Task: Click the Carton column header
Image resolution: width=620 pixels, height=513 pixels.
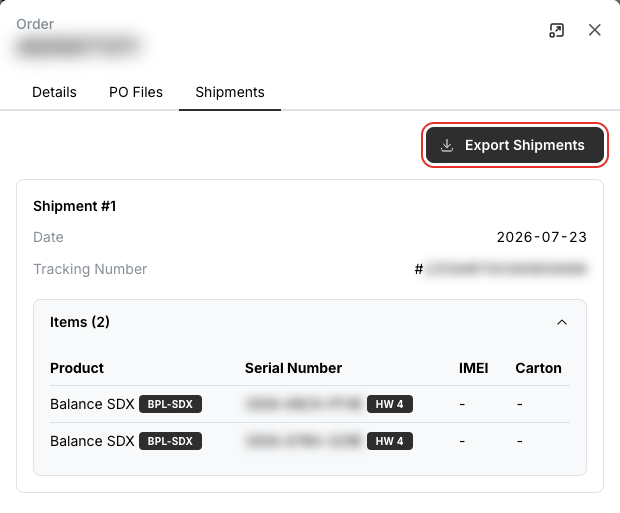Action: tap(538, 368)
